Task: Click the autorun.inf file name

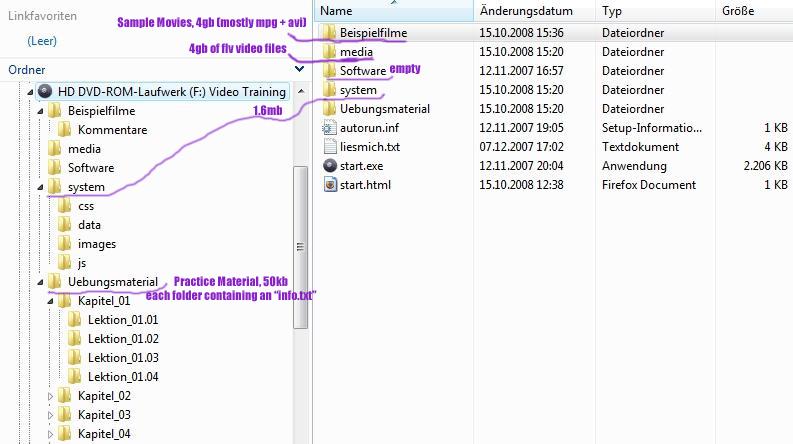Action: [369, 128]
